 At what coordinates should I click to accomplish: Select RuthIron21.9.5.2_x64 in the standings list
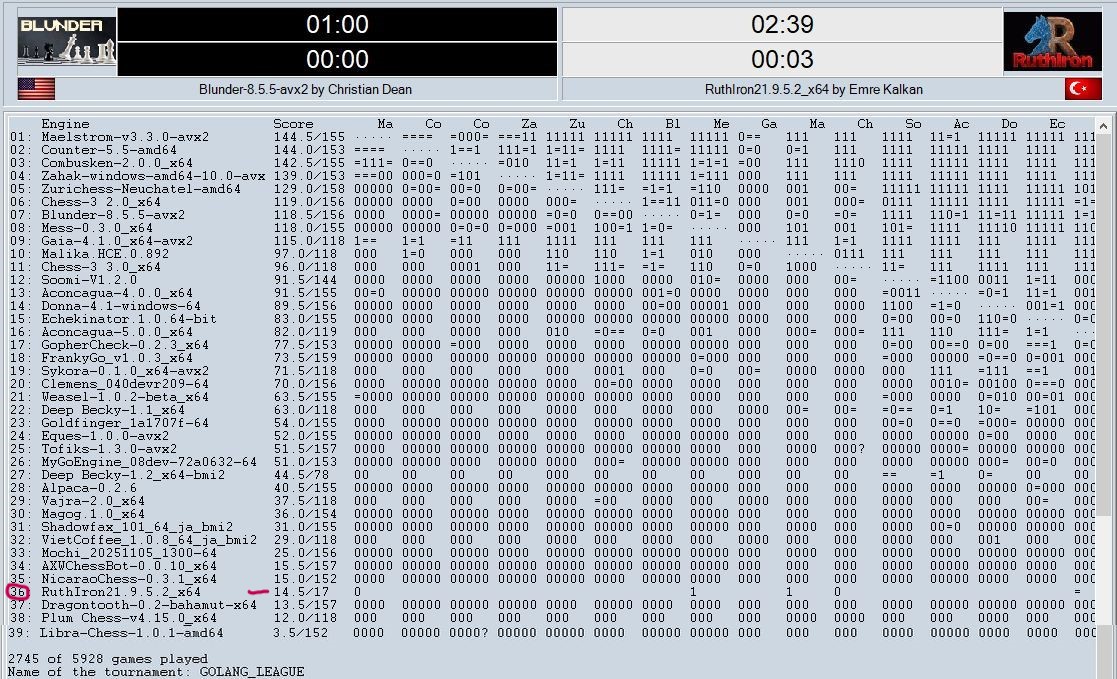552,592
